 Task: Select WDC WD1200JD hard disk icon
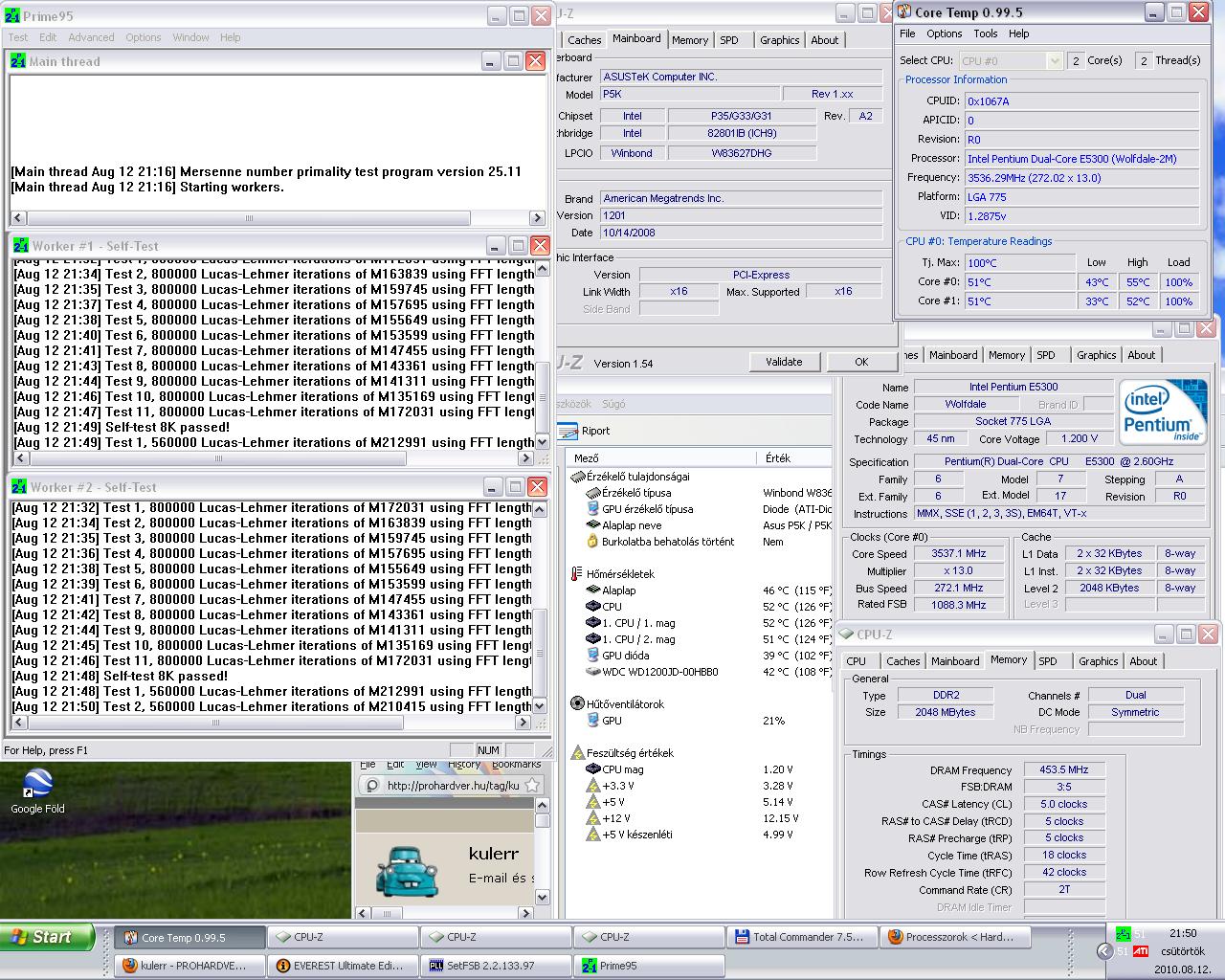tap(593, 672)
